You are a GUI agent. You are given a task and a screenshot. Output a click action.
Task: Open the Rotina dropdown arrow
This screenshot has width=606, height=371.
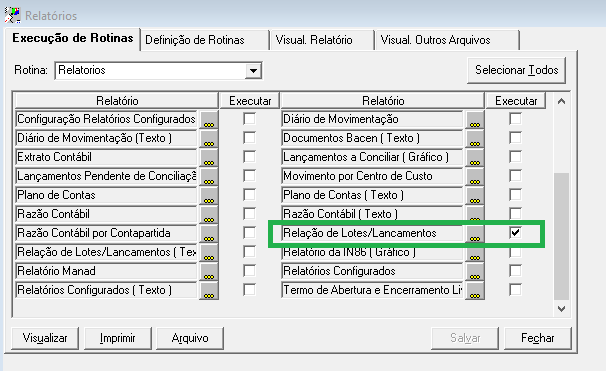[253, 71]
